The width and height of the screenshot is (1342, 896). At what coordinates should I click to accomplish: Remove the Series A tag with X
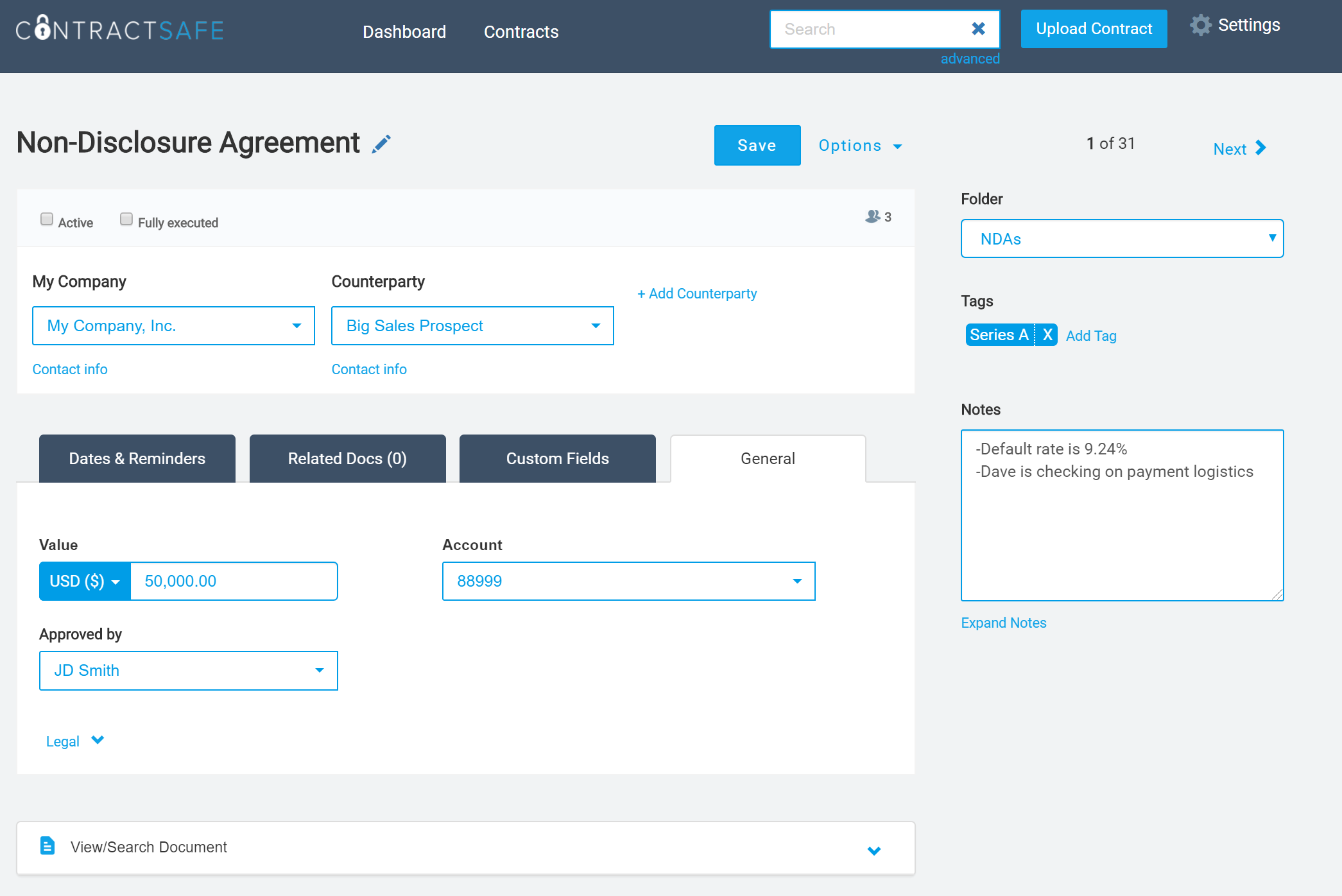pos(1047,334)
